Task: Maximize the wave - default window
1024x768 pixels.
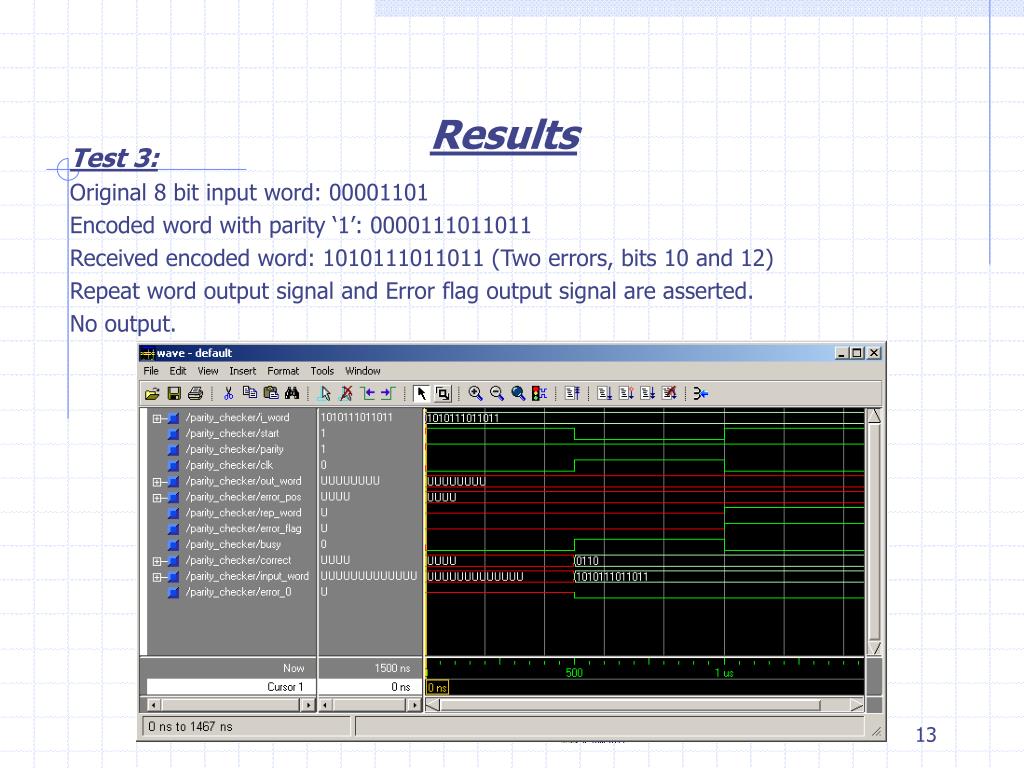Action: pyautogui.click(x=856, y=353)
